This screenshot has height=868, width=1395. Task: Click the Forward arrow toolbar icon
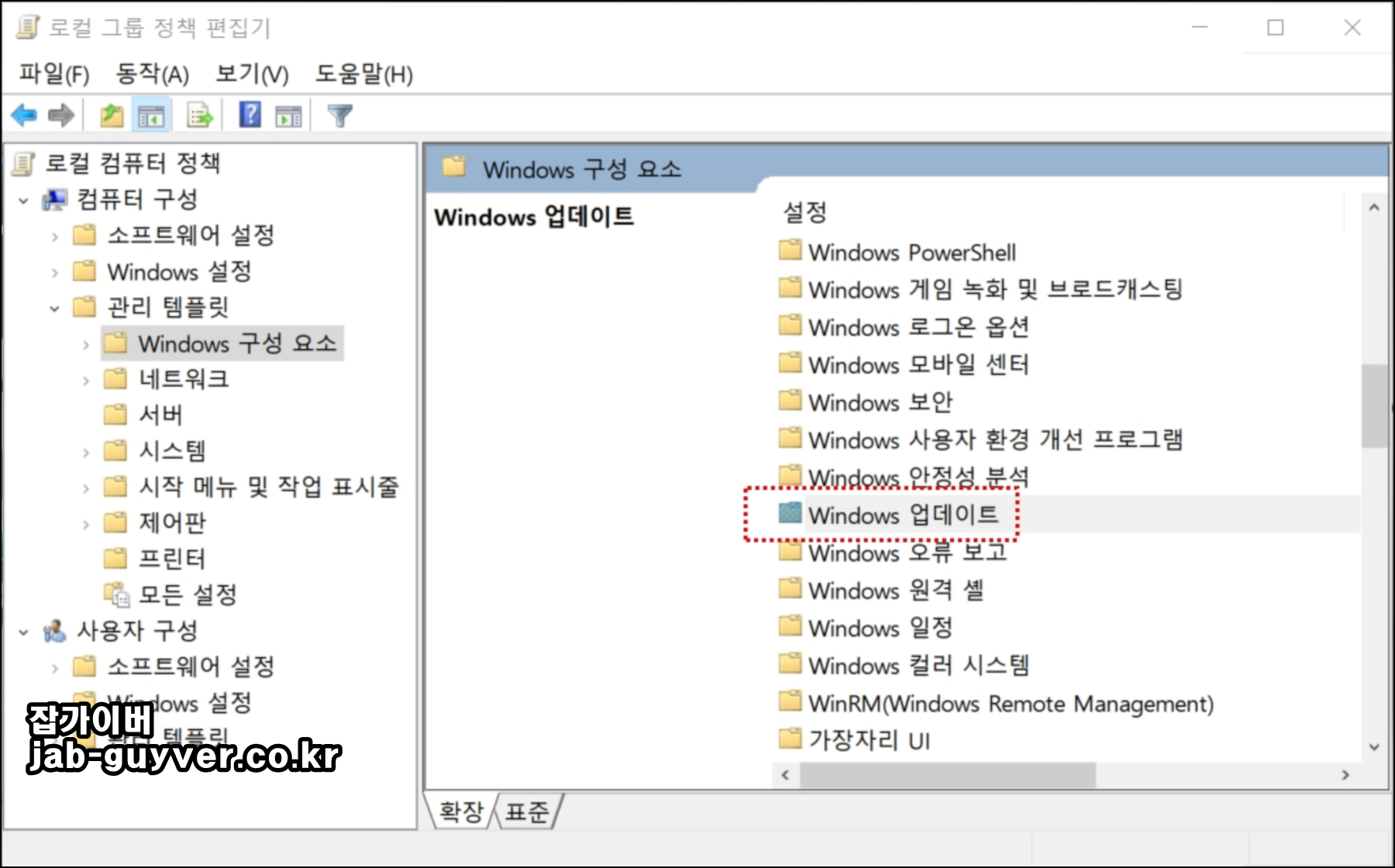pyautogui.click(x=61, y=116)
